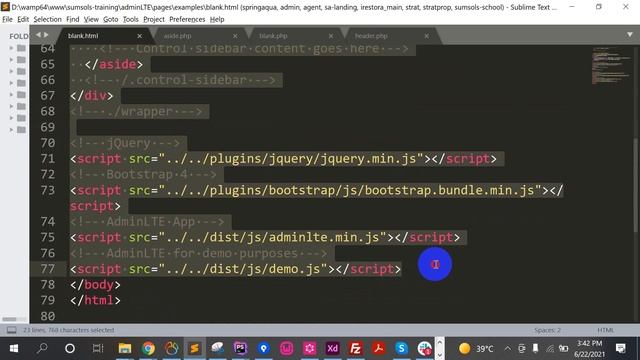
Task: Open FileZilla from taskbar
Action: [x=356, y=348]
